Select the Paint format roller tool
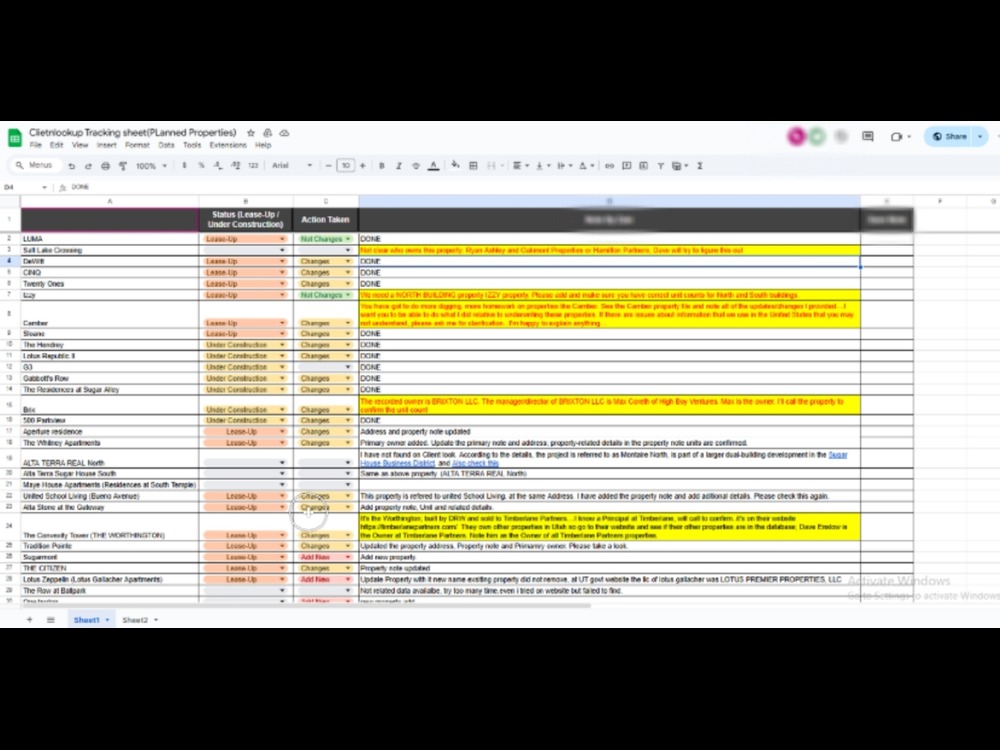The width and height of the screenshot is (1000, 750). (x=122, y=166)
